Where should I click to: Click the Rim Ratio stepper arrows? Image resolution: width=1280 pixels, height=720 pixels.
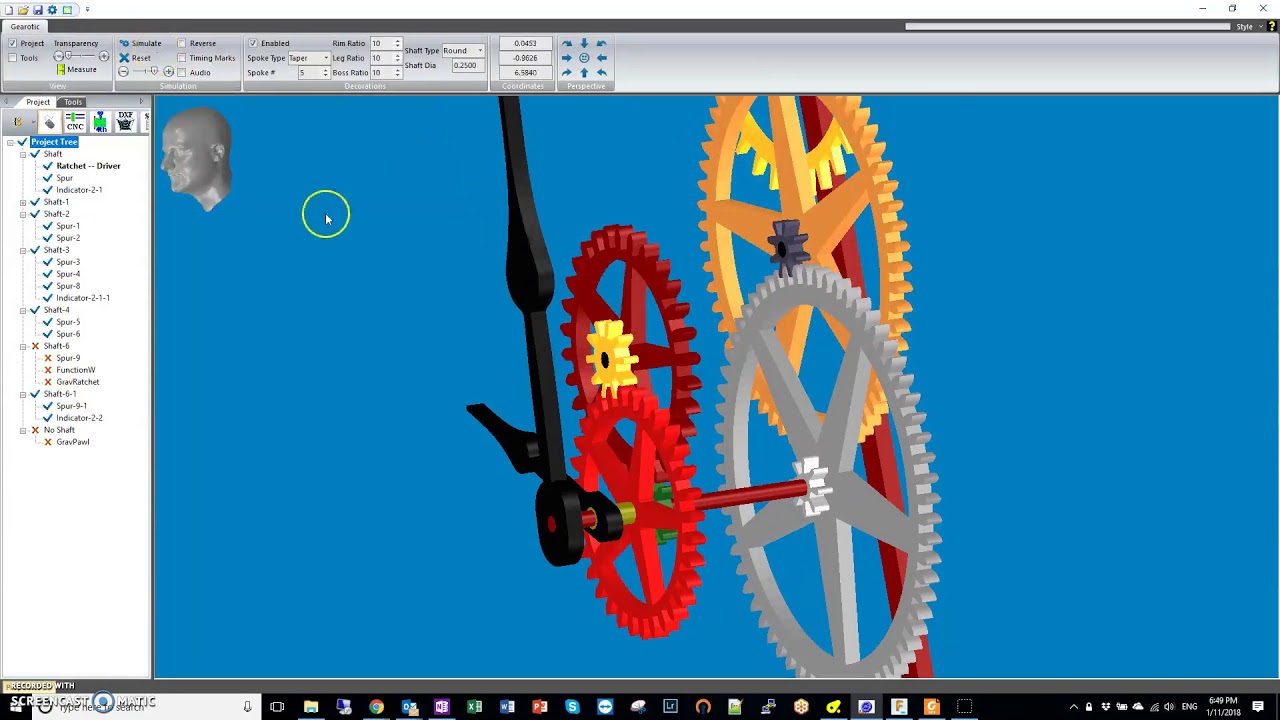pyautogui.click(x=397, y=43)
